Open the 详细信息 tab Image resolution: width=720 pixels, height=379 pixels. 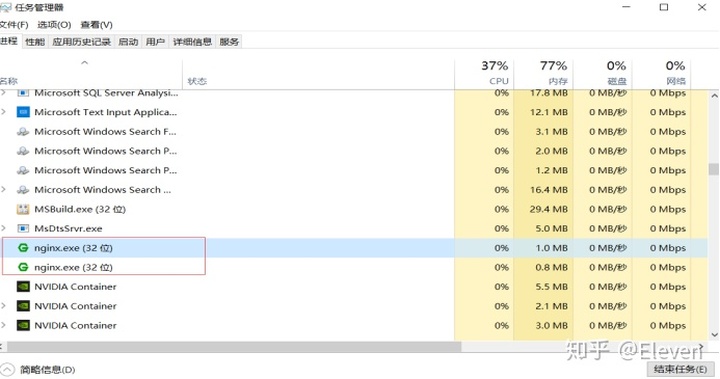[192, 42]
